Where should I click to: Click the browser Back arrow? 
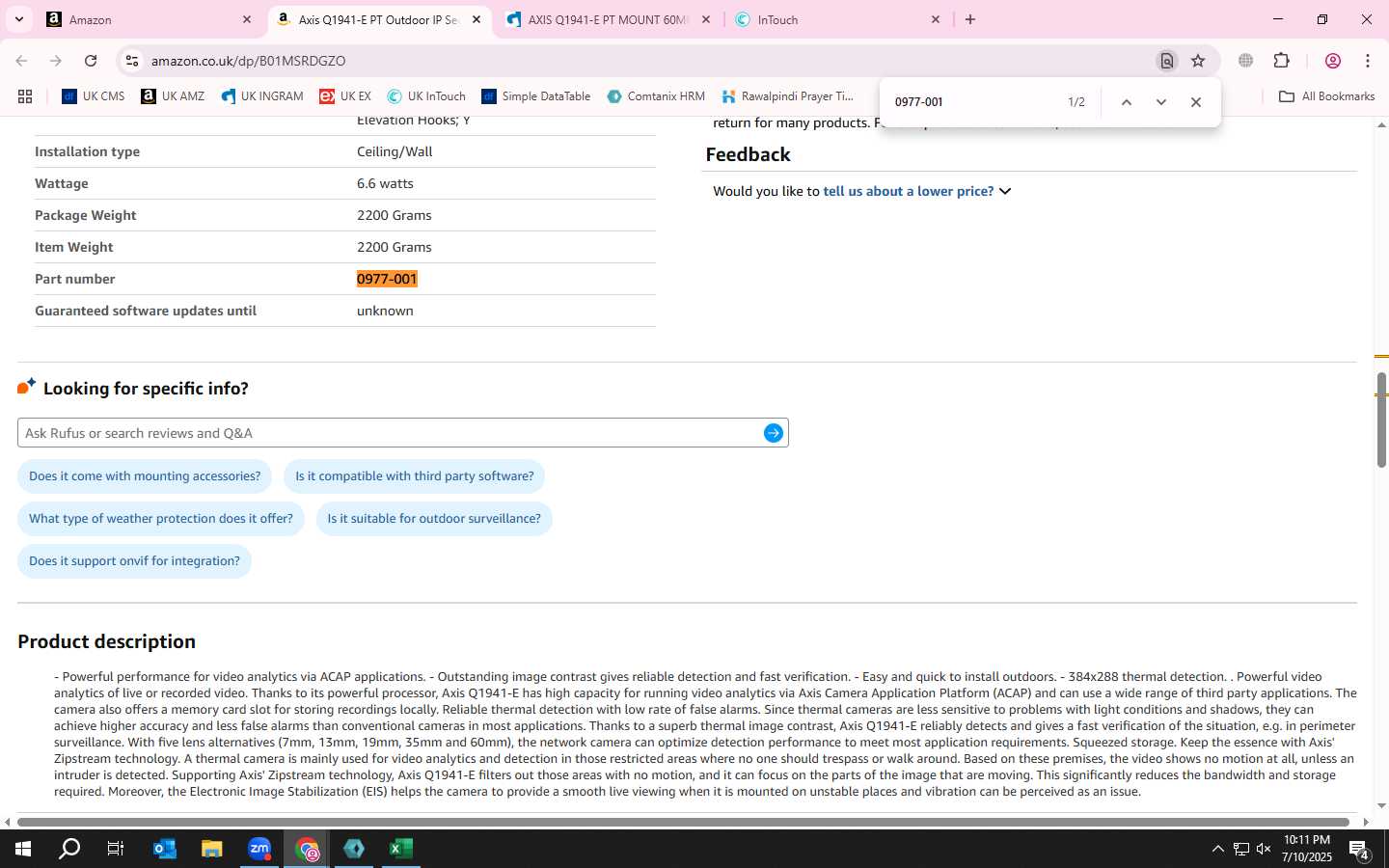point(21,61)
